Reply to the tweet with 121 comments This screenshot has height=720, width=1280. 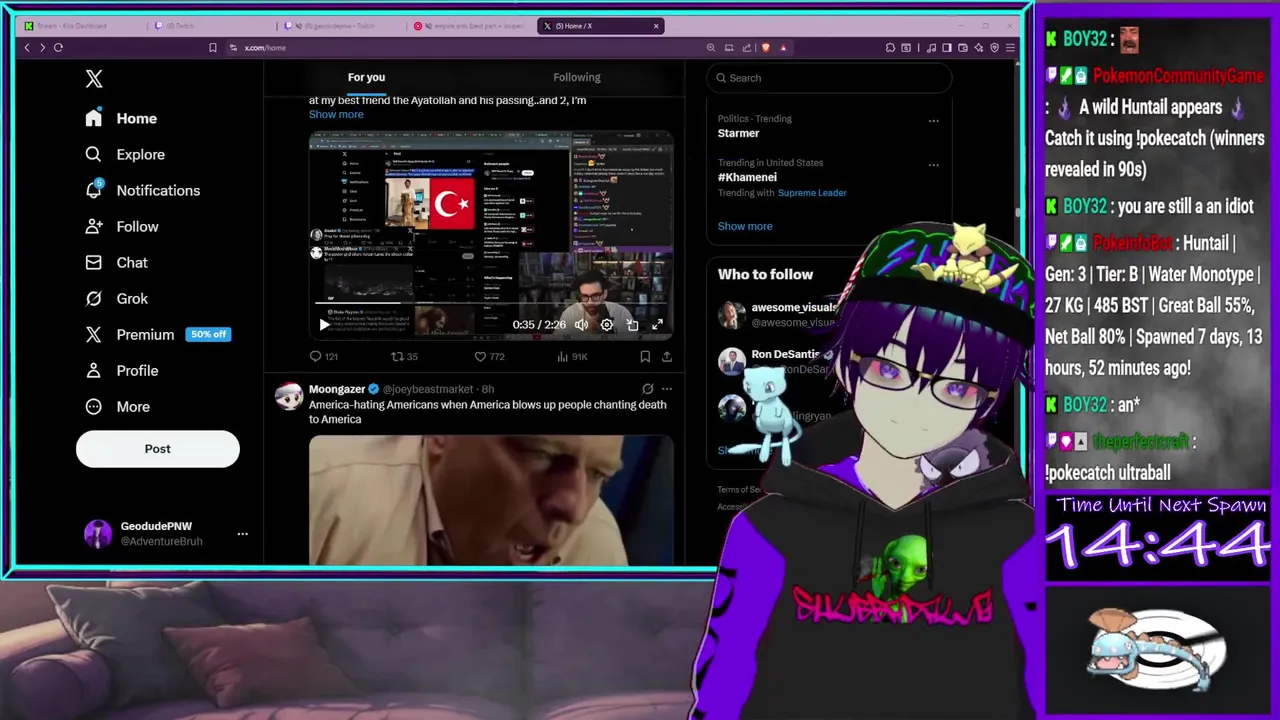[x=324, y=357]
